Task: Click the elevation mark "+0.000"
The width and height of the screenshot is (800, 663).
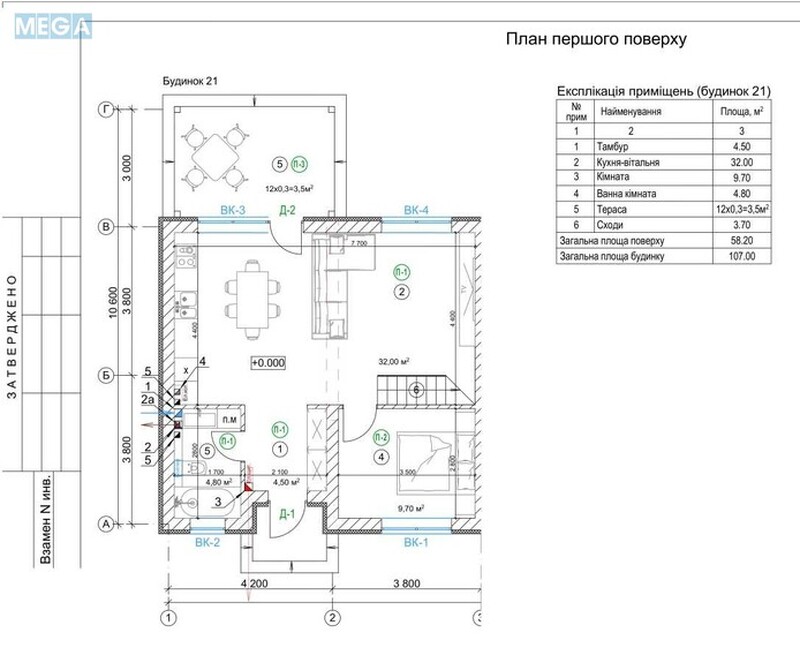Action: point(268,363)
